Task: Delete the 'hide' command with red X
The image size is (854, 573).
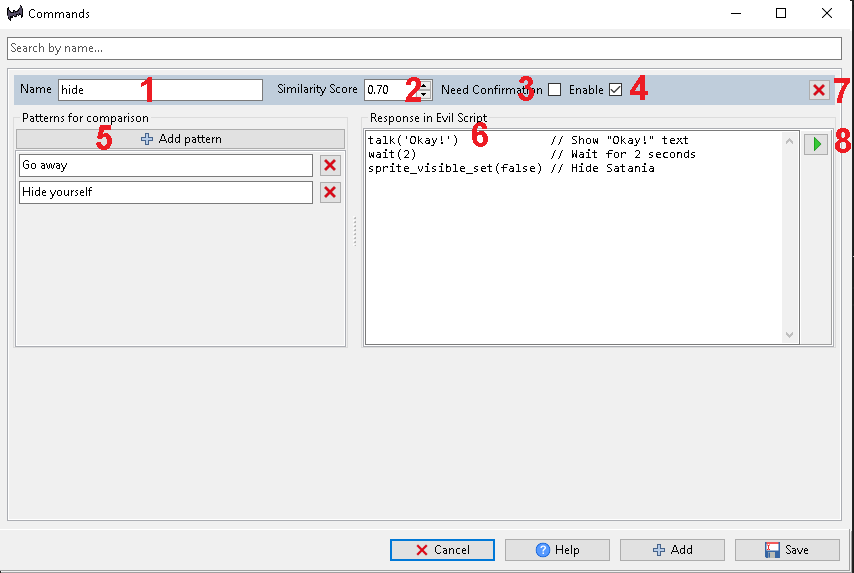Action: (x=819, y=90)
